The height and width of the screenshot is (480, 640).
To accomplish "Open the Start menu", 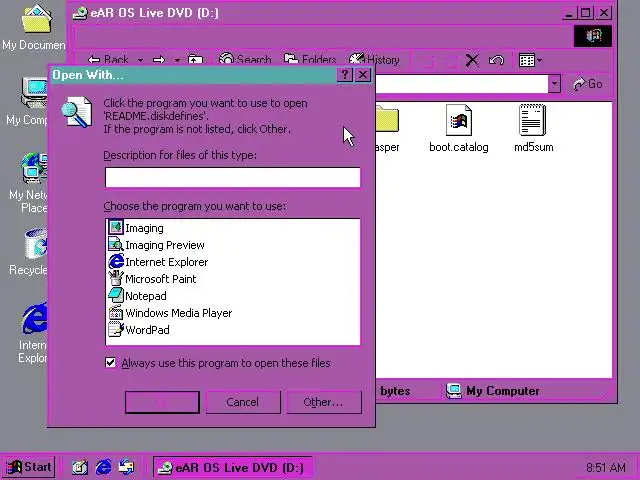I will point(29,467).
